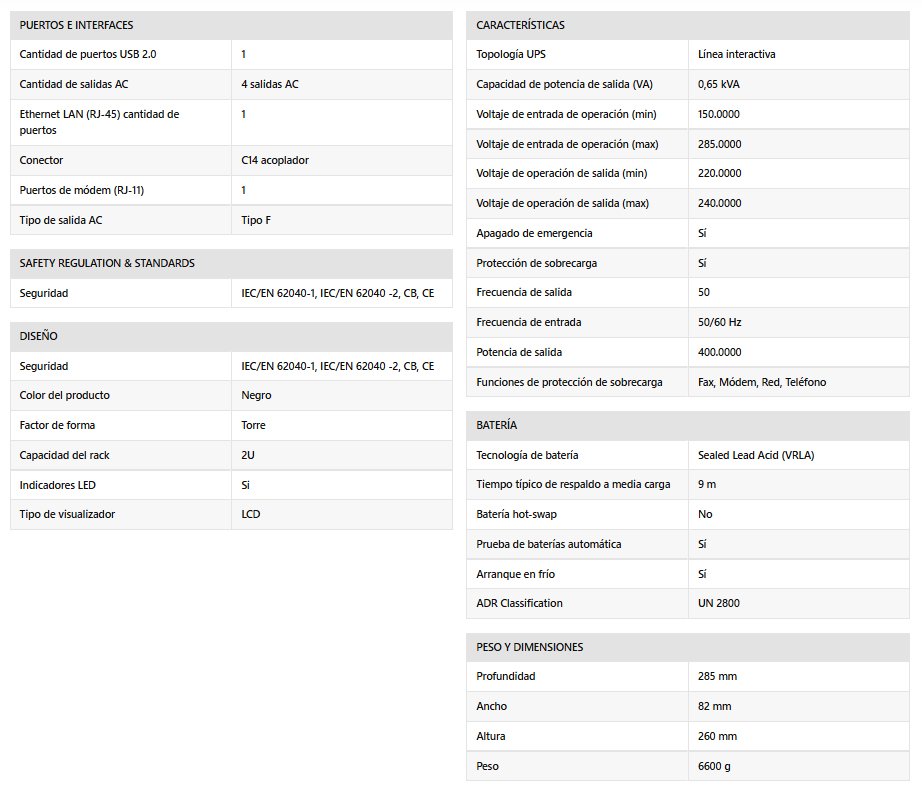Select the 'LCD' display type value
This screenshot has height=788, width=922.
coord(251,514)
